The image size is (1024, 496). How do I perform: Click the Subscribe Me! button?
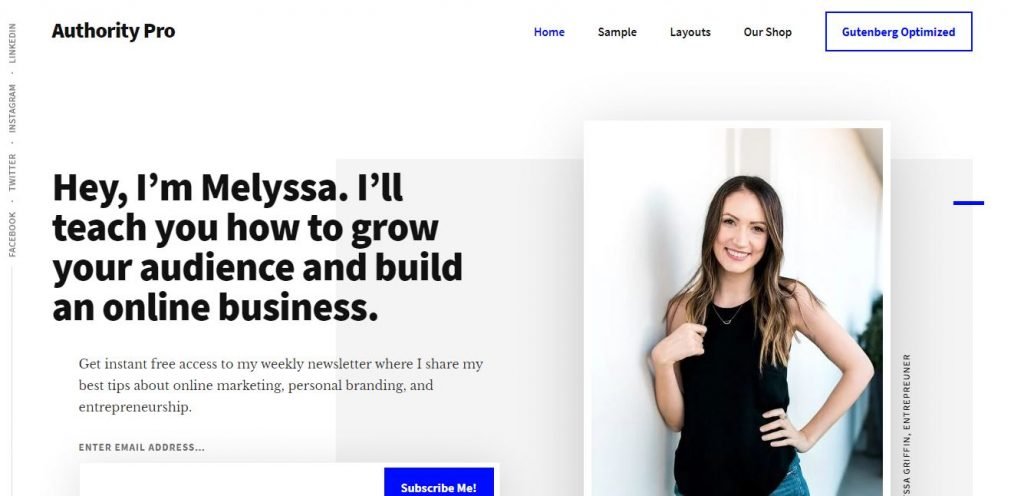[438, 483]
